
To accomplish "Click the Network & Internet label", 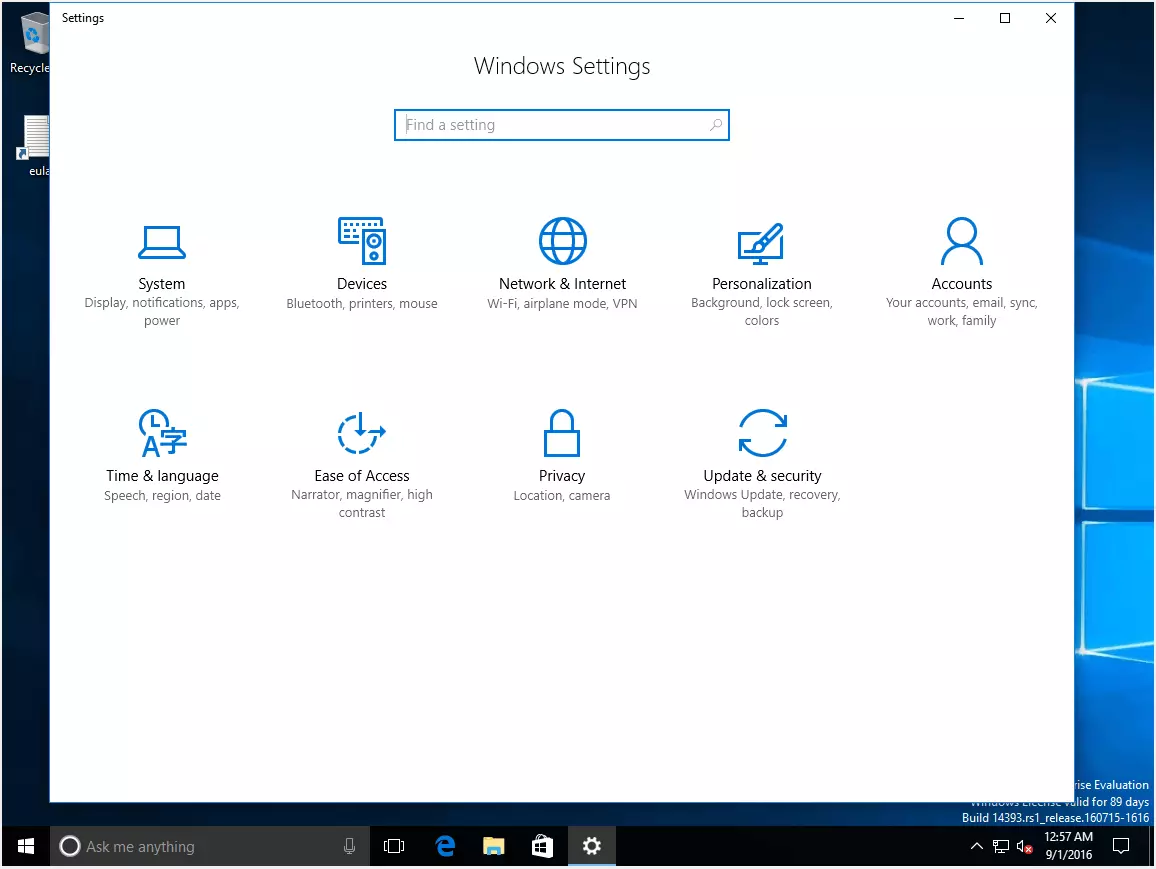I will pyautogui.click(x=563, y=284).
